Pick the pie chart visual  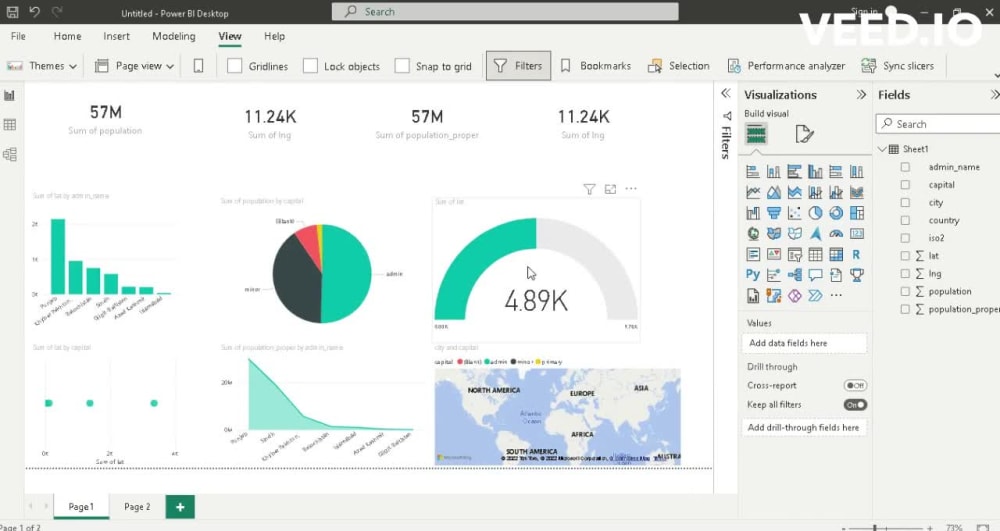[x=815, y=213]
